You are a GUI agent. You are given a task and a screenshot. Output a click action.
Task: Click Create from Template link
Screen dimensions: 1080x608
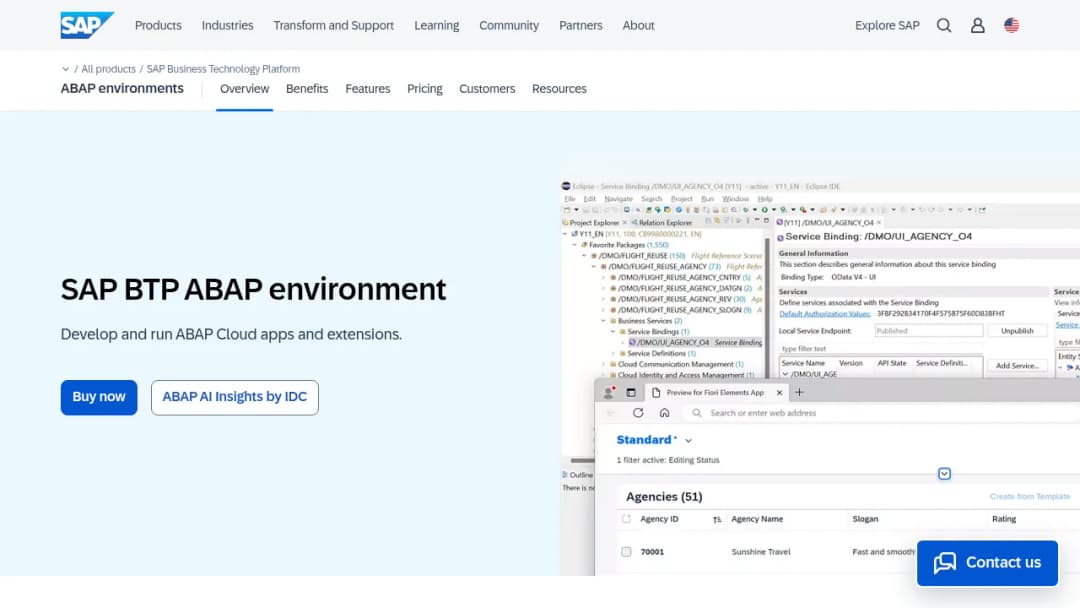[x=1030, y=496]
